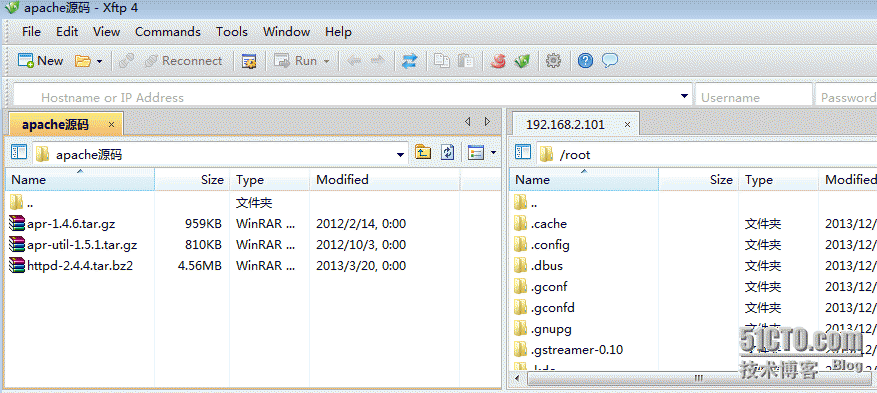
Task: Click the disconnect link icon
Action: click(127, 61)
